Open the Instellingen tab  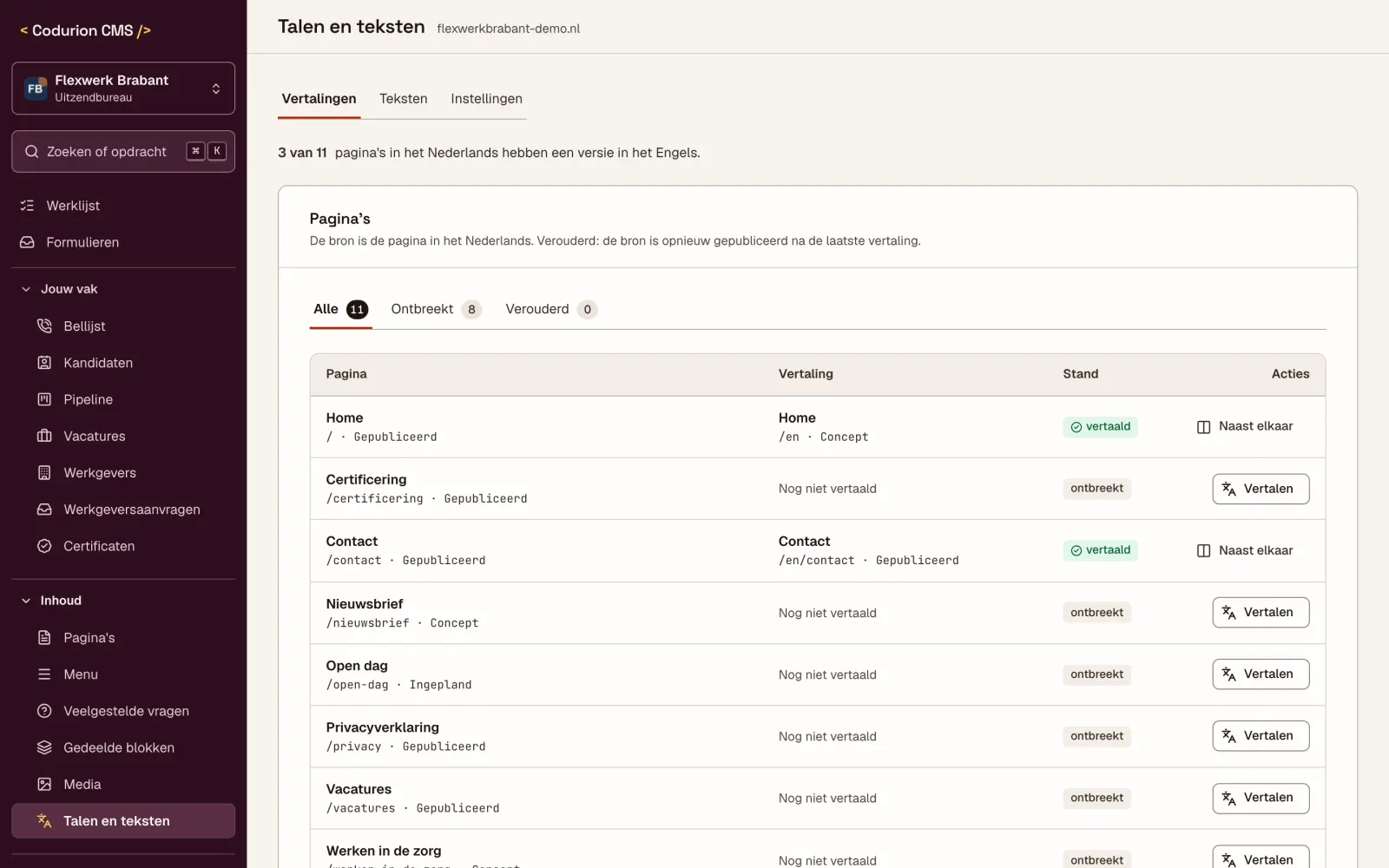[486, 99]
